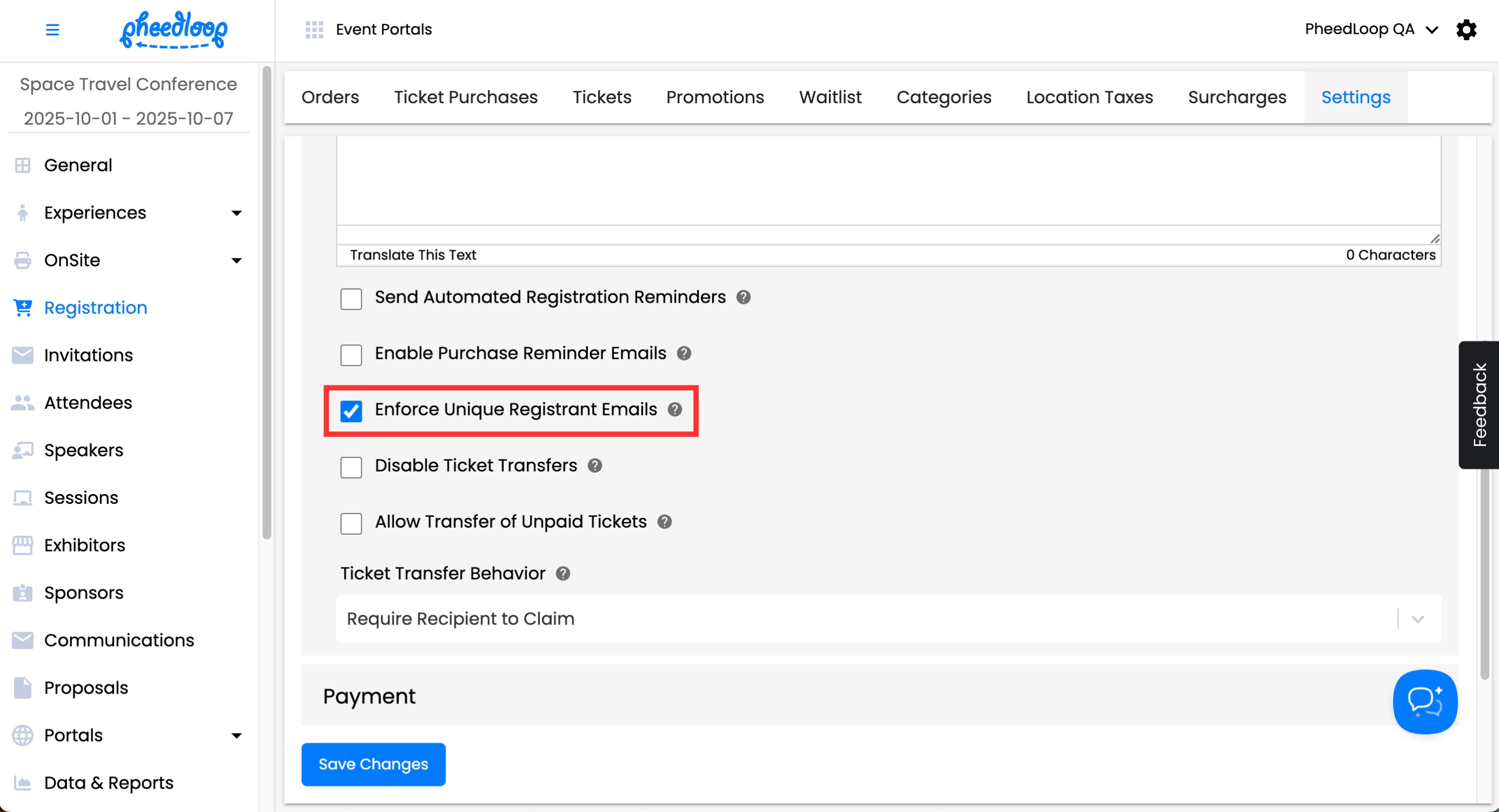
Task: Click the hamburger menu icon
Action: tap(52, 30)
